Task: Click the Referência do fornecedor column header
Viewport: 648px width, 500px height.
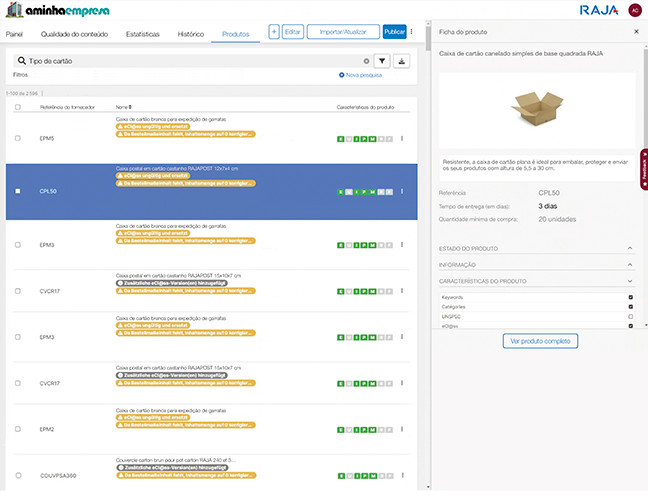Action: 67,107
